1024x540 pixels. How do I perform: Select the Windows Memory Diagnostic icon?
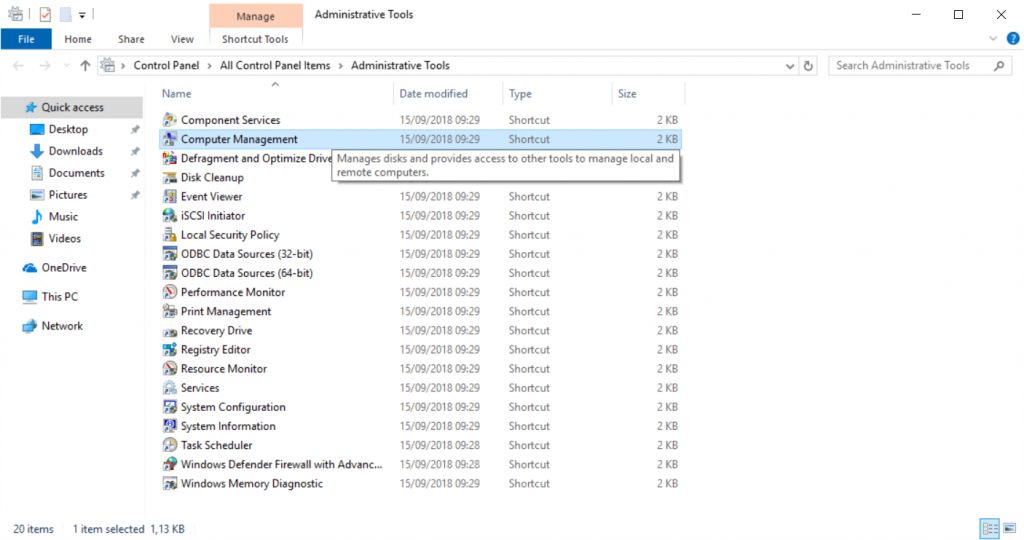coord(170,483)
